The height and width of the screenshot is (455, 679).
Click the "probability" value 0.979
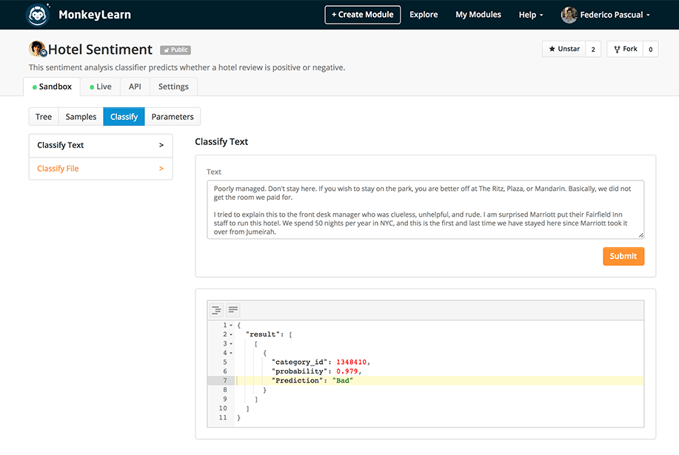click(347, 371)
